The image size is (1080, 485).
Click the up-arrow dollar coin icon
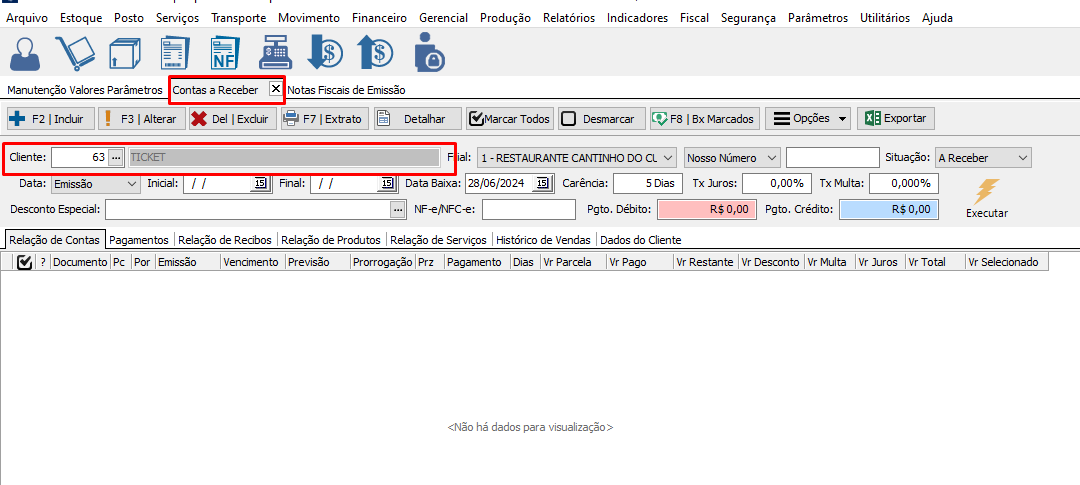pyautogui.click(x=377, y=54)
